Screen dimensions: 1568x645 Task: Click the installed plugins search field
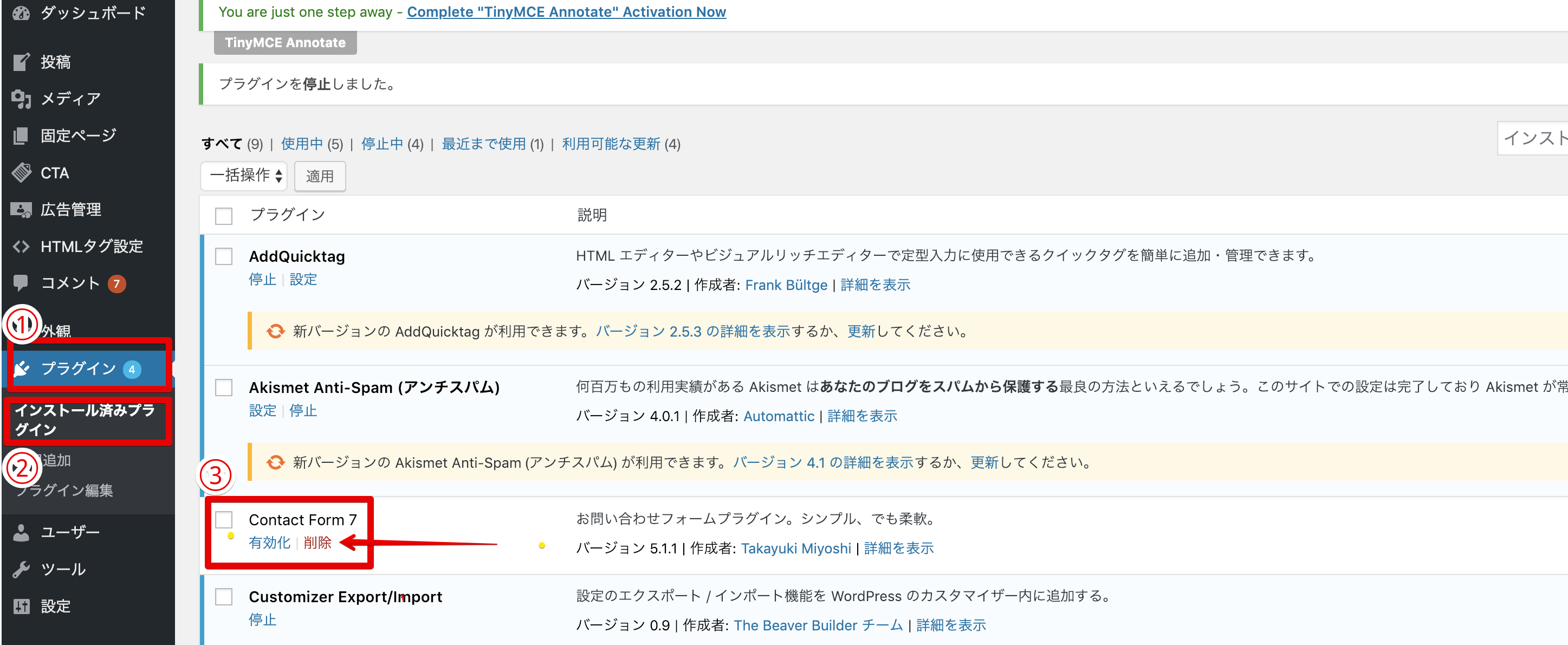click(1533, 139)
